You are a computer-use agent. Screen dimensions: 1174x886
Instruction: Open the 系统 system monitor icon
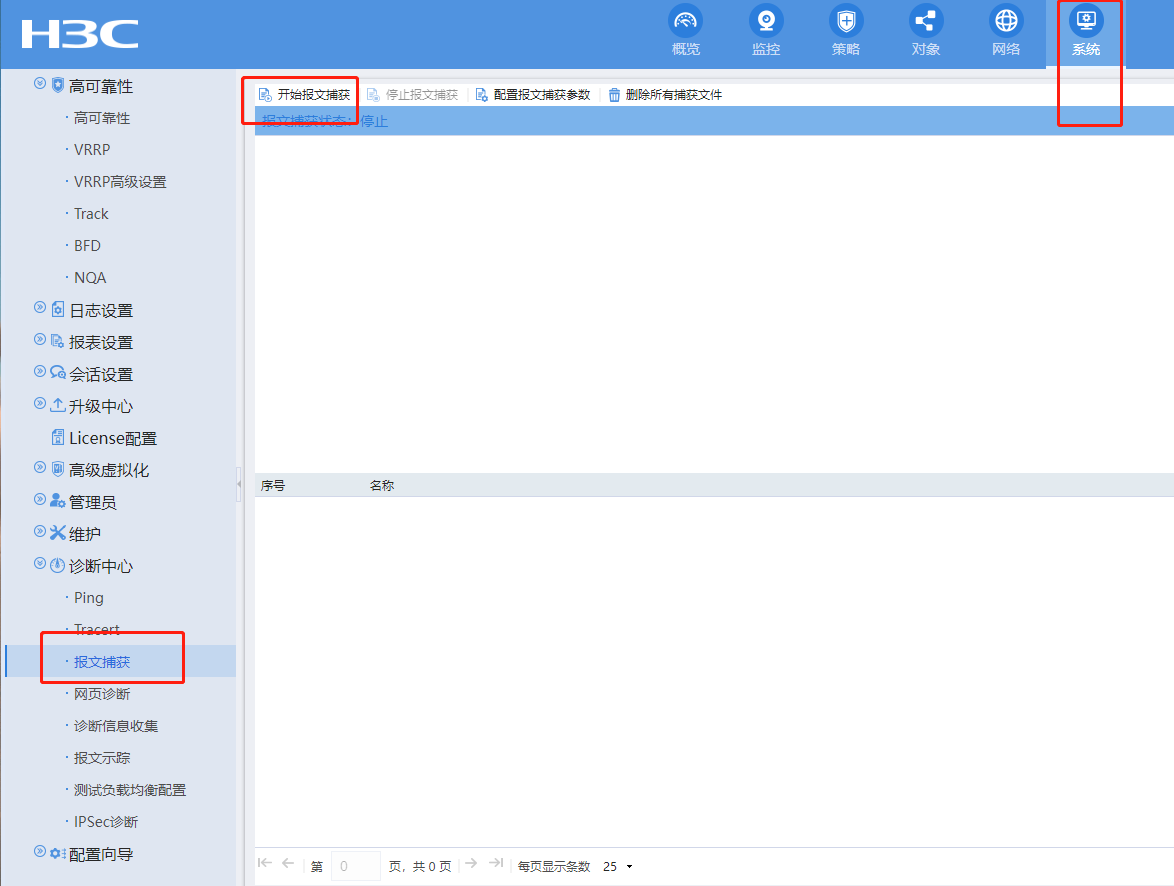tap(1086, 21)
